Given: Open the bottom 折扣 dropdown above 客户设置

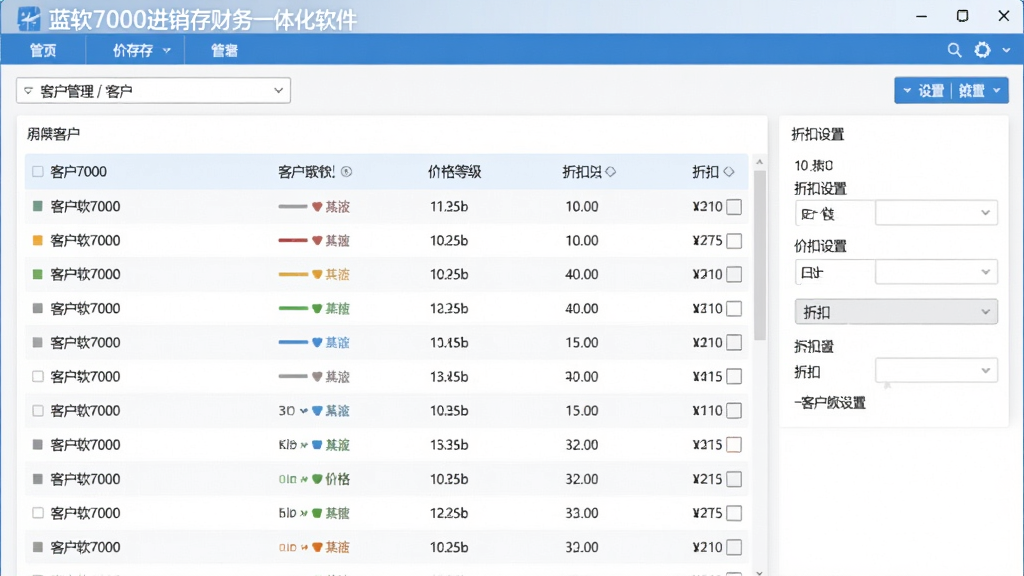Looking at the screenshot, I should click(936, 371).
